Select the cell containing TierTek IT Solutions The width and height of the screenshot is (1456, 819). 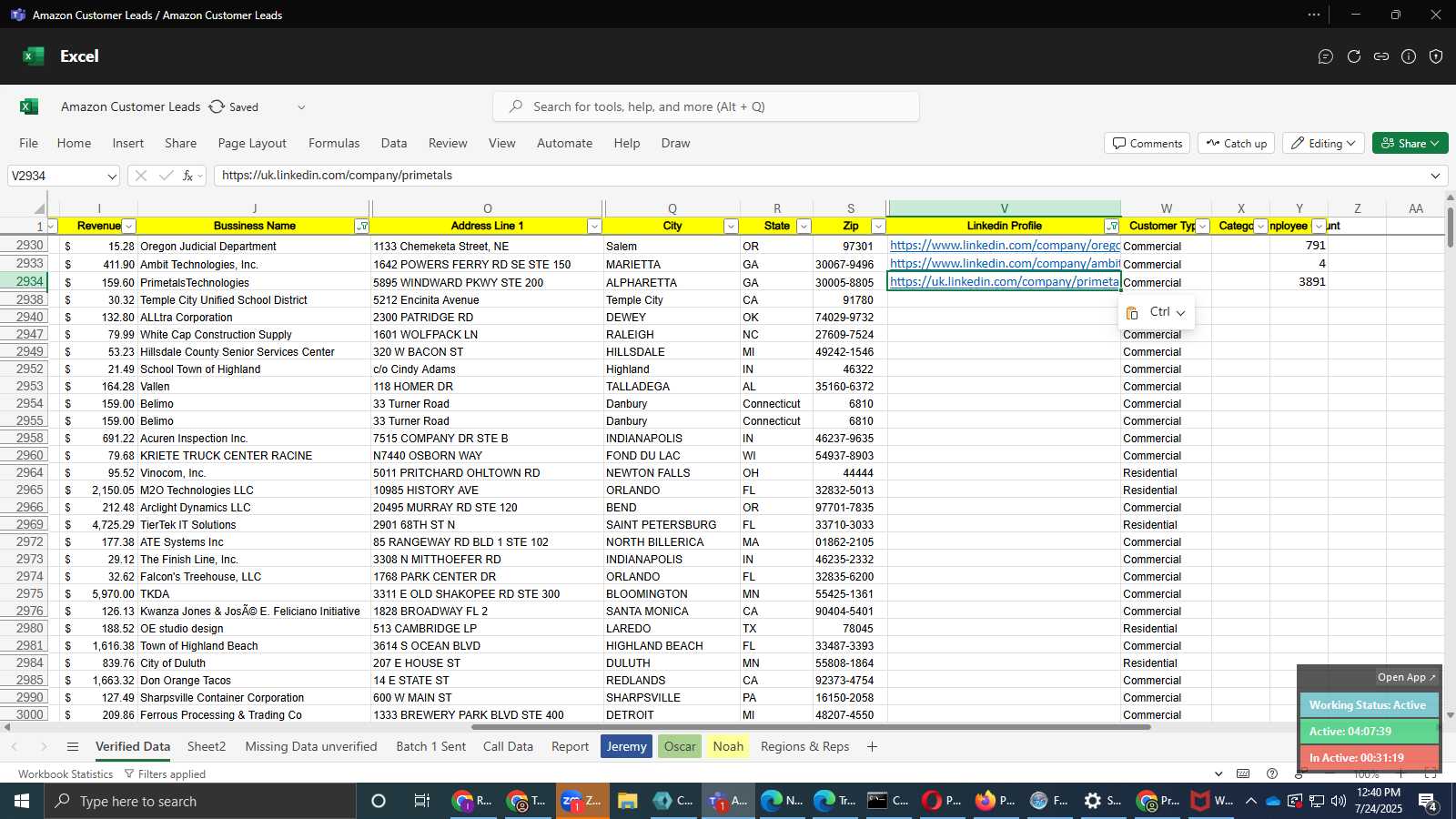[x=254, y=525]
